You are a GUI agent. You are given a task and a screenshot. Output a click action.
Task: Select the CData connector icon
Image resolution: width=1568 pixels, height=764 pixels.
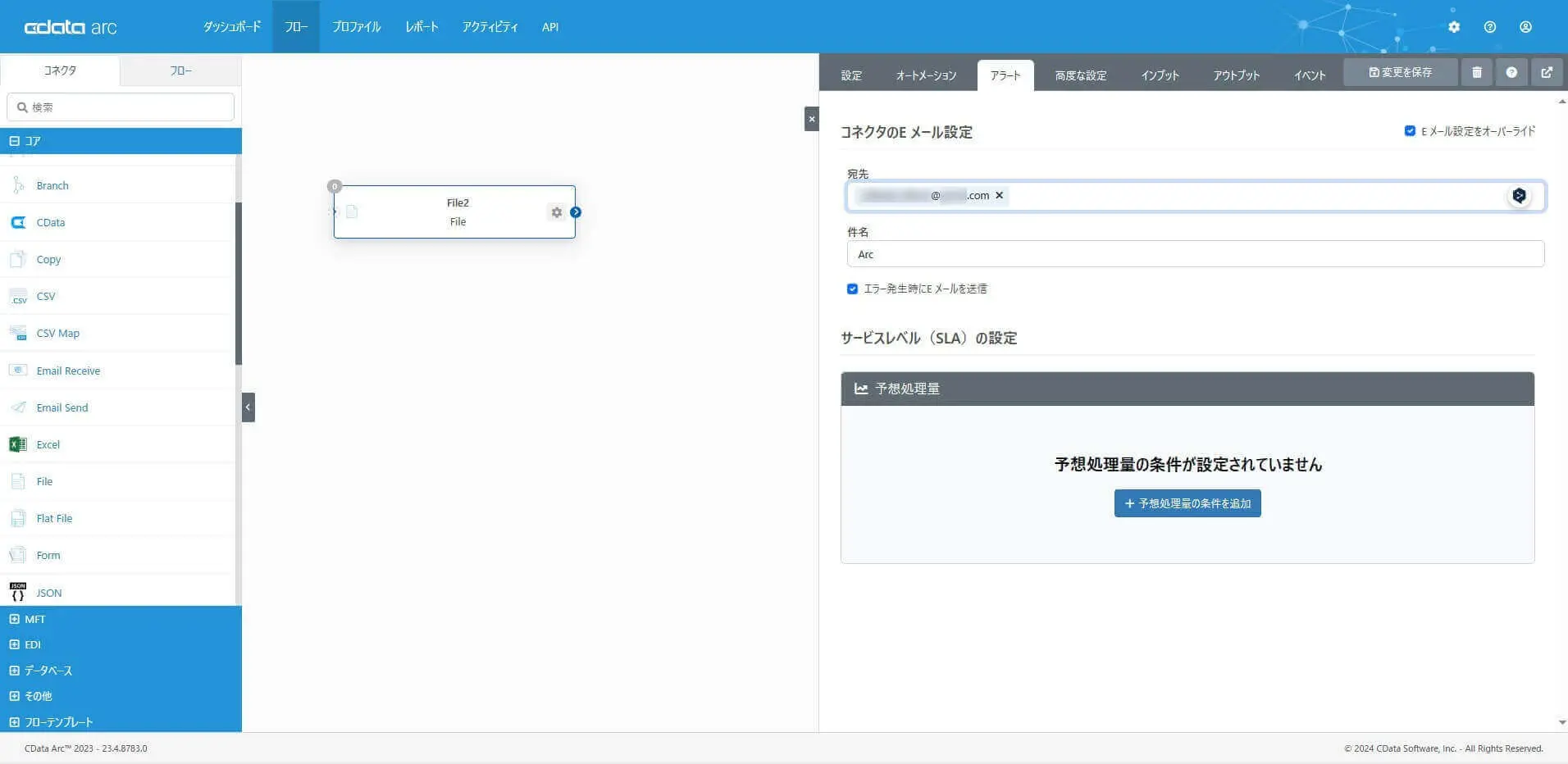18,222
